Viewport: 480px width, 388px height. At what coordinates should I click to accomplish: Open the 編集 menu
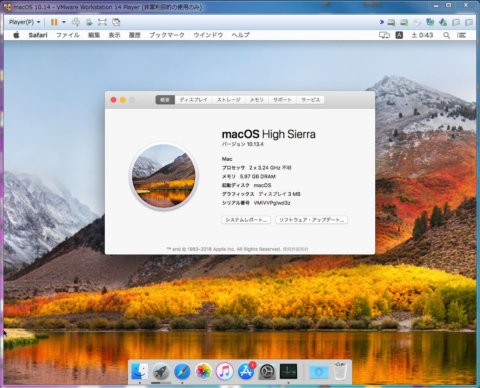(x=94, y=35)
